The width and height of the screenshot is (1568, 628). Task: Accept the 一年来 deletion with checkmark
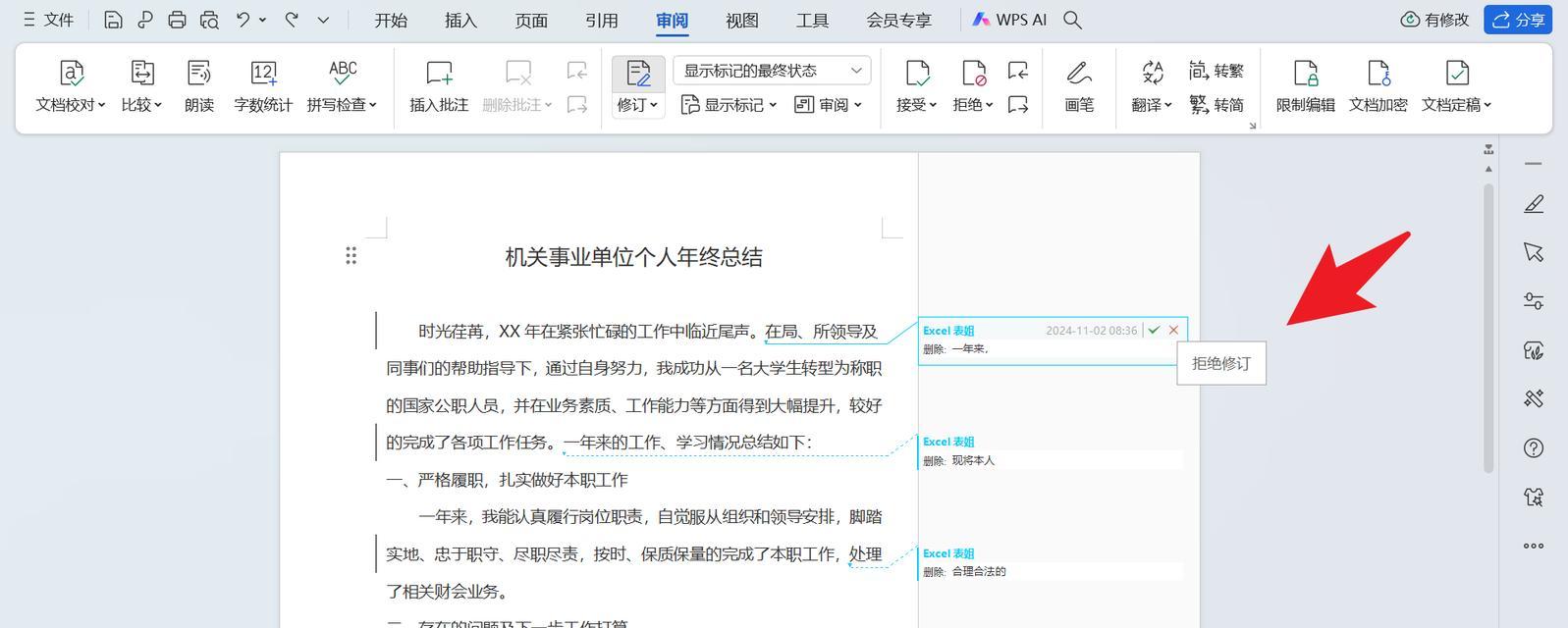(1154, 331)
